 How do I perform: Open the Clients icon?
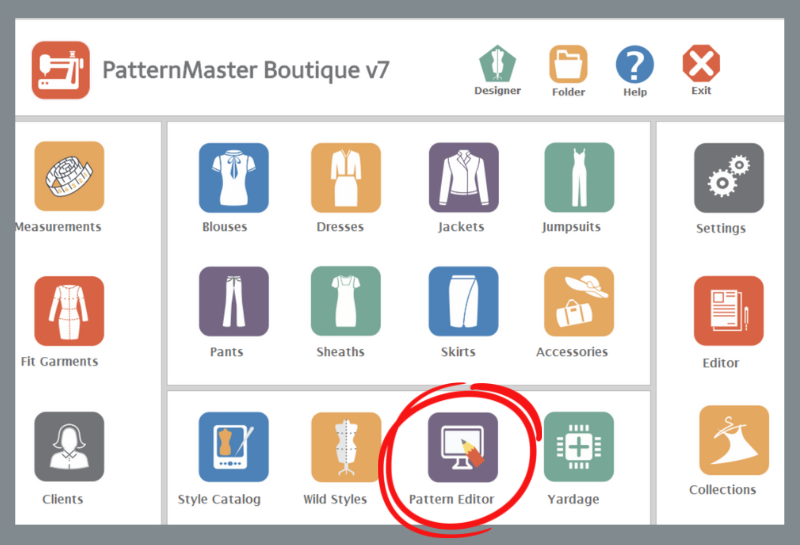[69, 447]
